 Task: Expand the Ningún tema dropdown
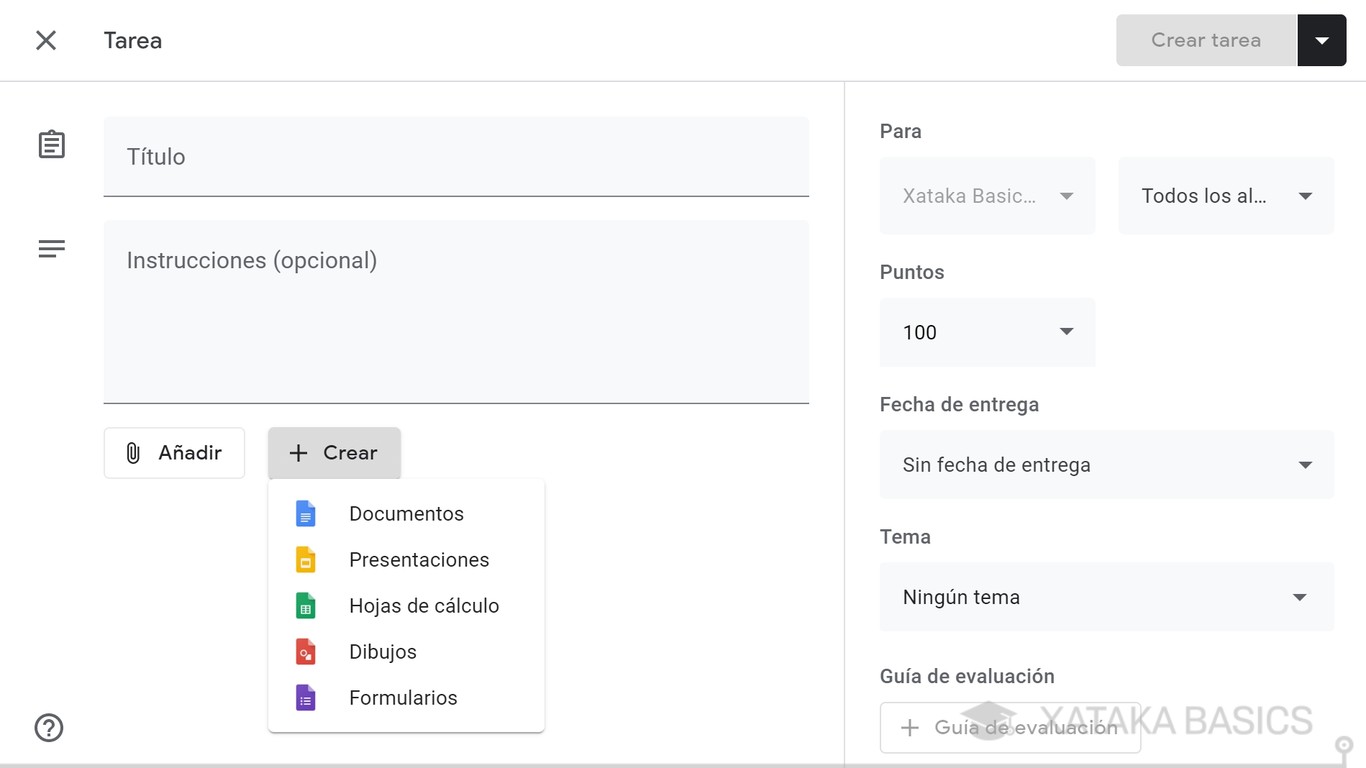pyautogui.click(x=1107, y=597)
